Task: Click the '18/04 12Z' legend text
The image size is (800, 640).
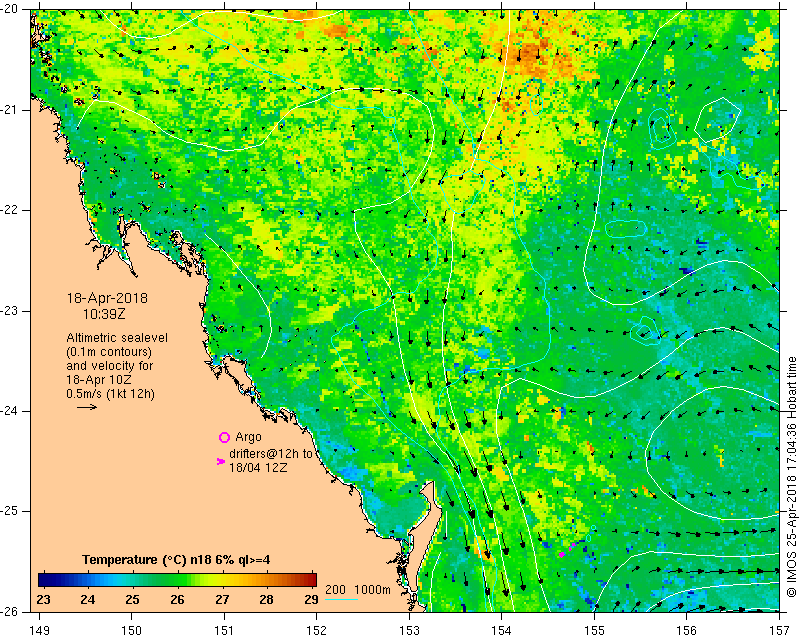Action: pyautogui.click(x=258, y=467)
